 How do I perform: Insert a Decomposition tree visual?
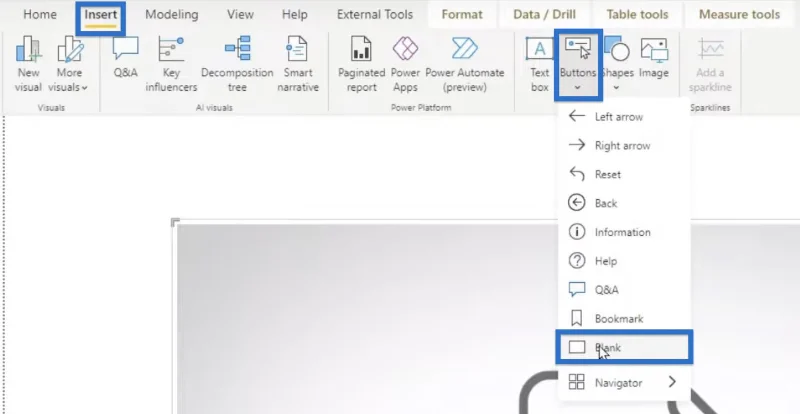tap(237, 64)
